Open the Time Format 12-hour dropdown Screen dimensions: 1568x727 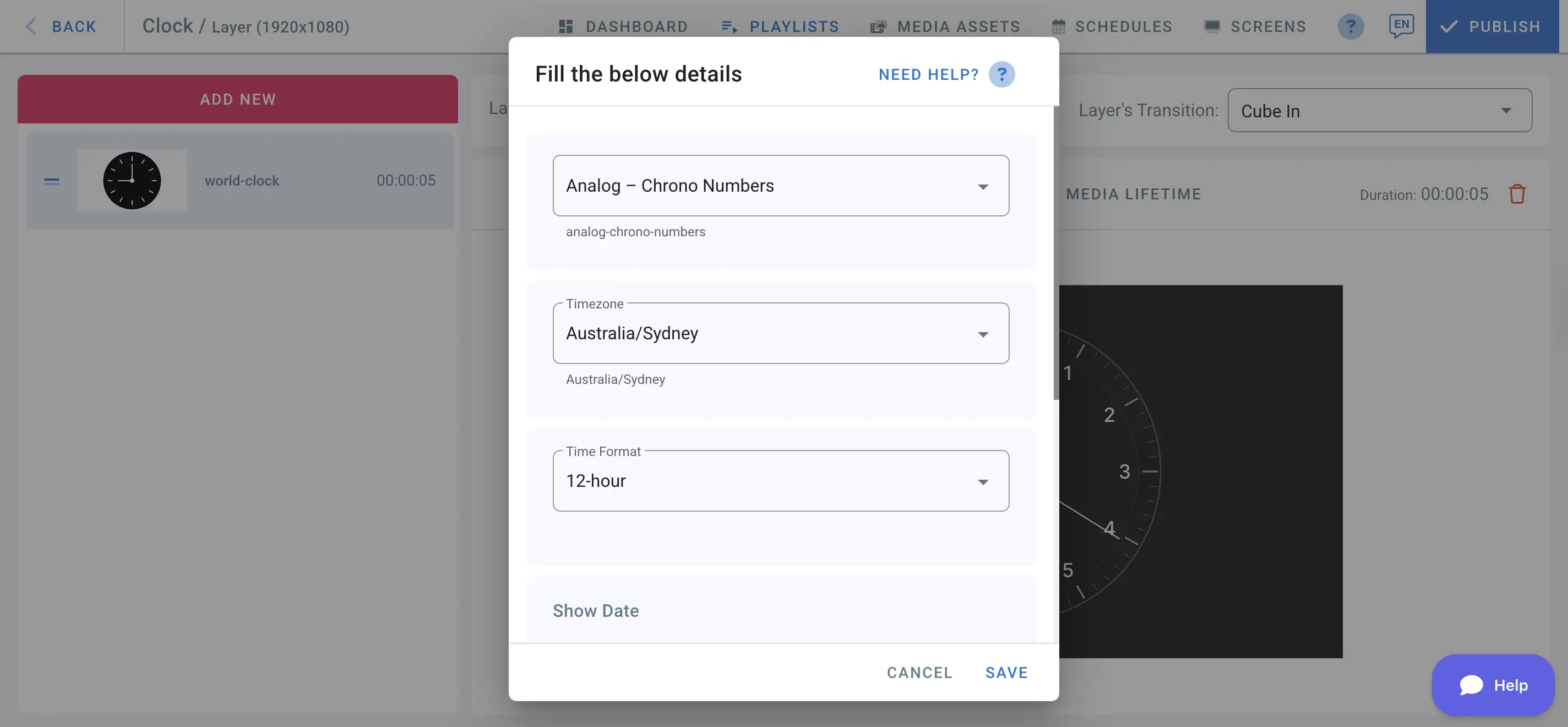(x=780, y=481)
